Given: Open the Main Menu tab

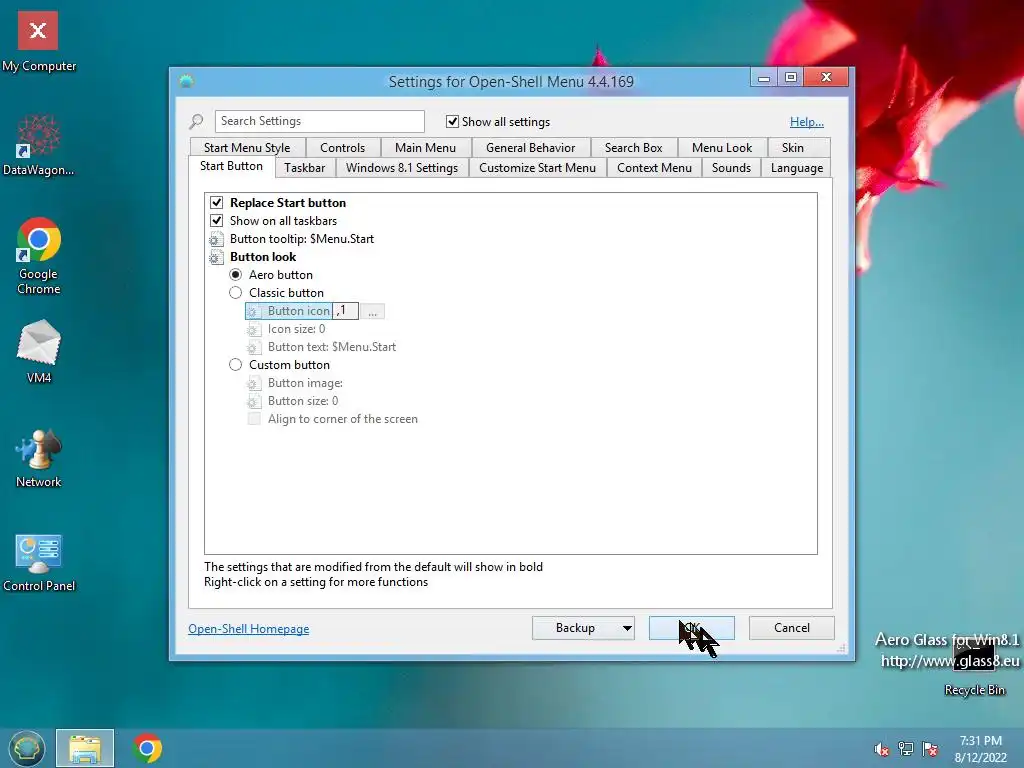Looking at the screenshot, I should [425, 148].
